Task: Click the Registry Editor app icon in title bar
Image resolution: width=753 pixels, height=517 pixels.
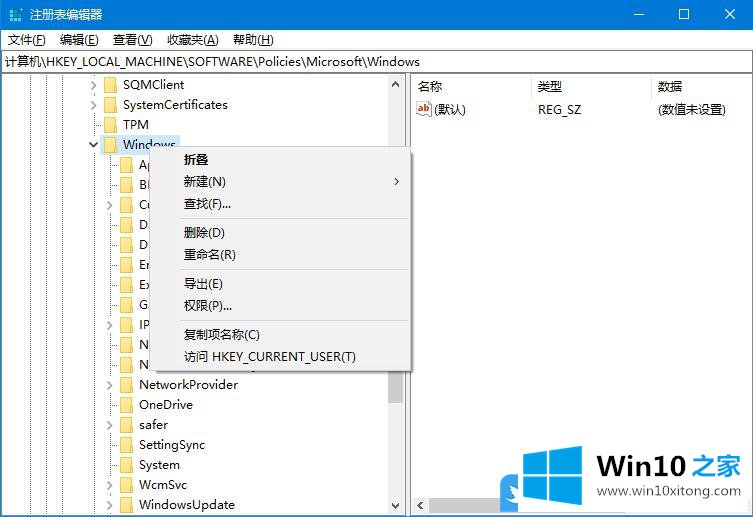Action: click(x=15, y=14)
